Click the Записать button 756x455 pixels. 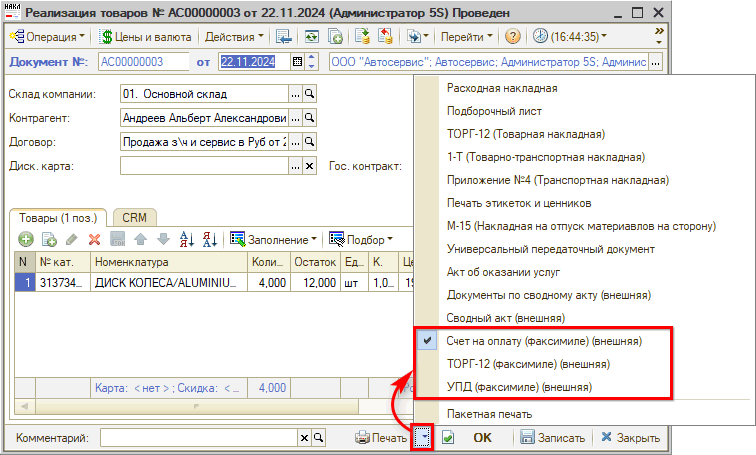[552, 438]
